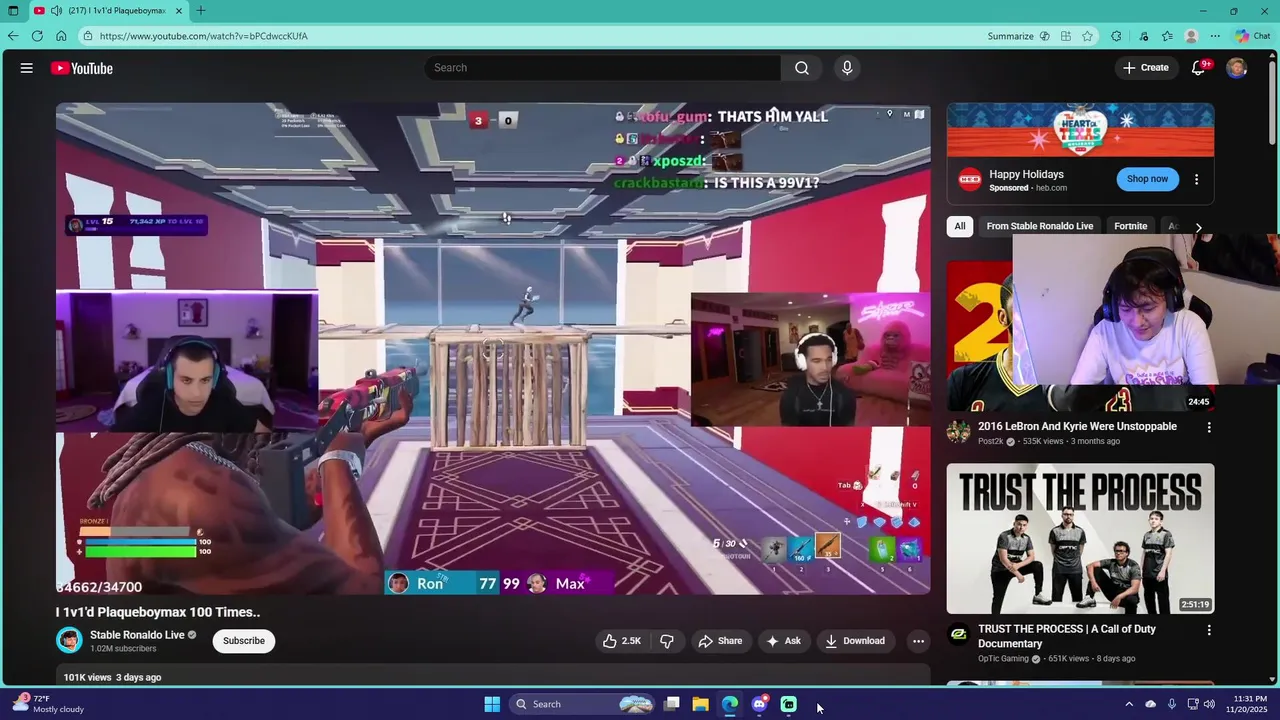Image resolution: width=1280 pixels, height=720 pixels.
Task: Open YouTube notifications bell
Action: coord(1198,68)
